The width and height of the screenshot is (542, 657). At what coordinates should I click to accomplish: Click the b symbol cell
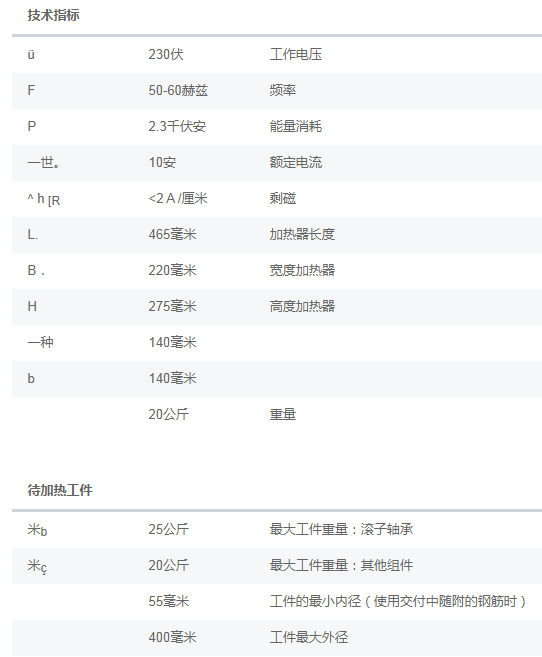(31, 379)
